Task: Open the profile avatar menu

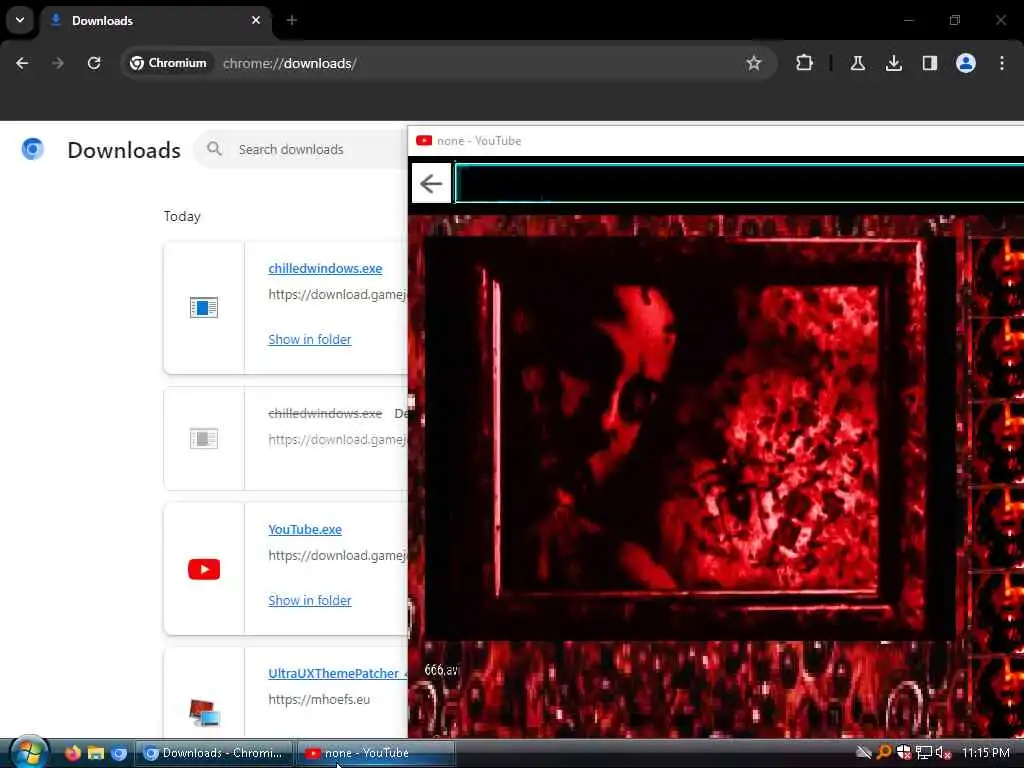Action: [x=965, y=63]
